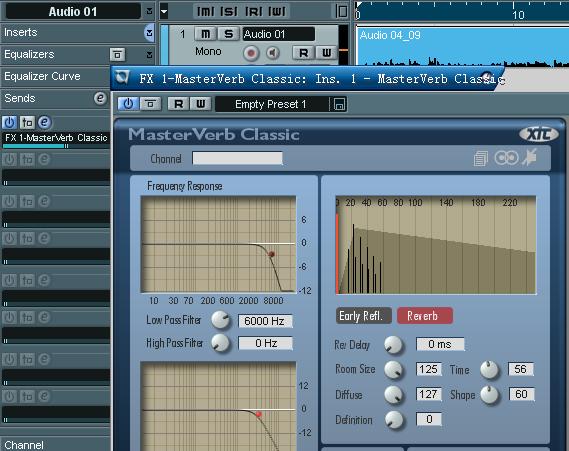
Task: Click the icon at track list header's right
Action: click(x=341, y=12)
